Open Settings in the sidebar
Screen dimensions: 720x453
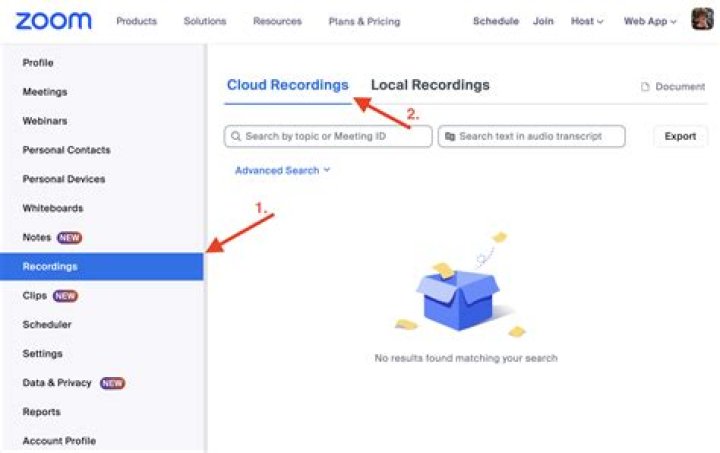pyautogui.click(x=43, y=354)
